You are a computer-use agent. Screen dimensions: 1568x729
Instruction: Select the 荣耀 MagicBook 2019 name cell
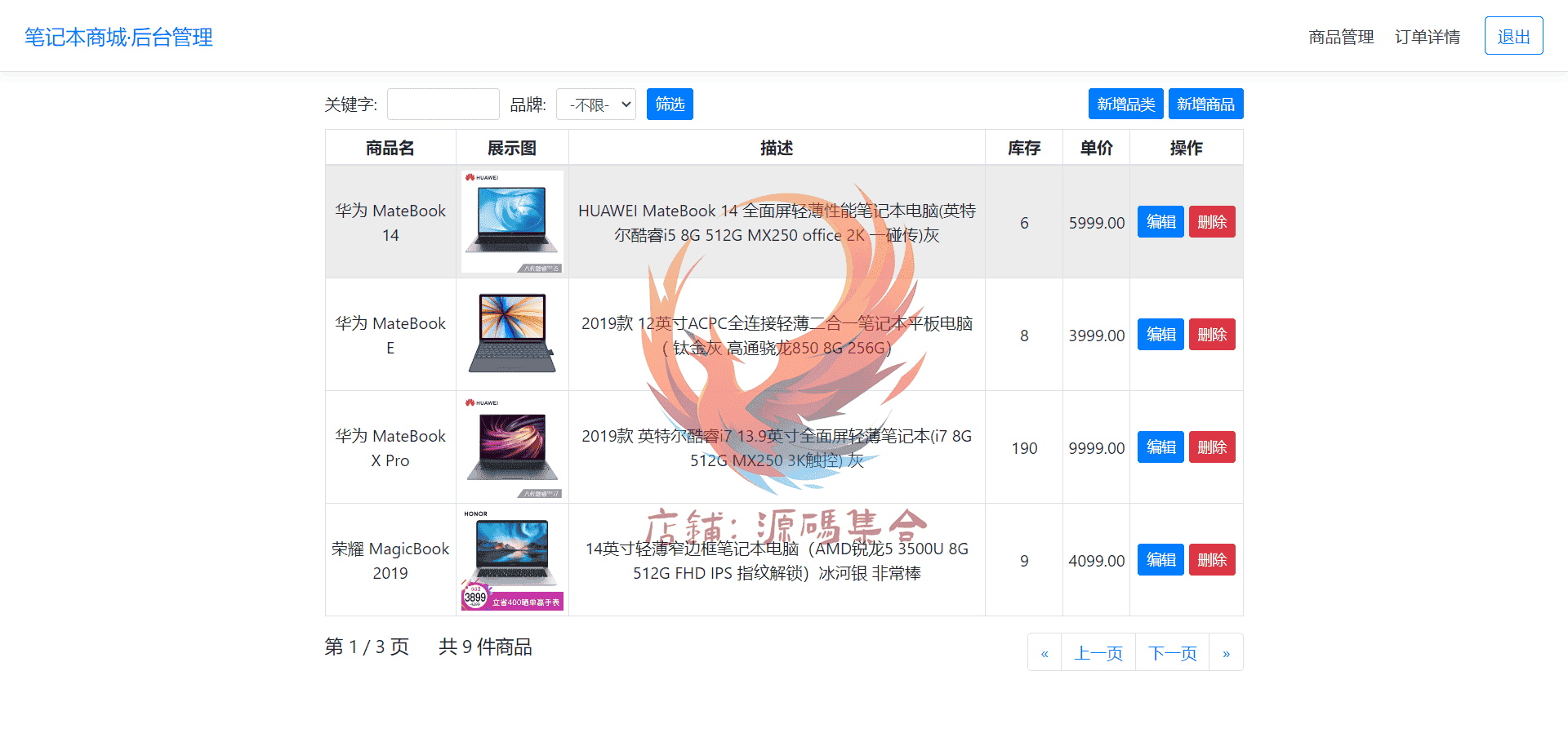click(390, 560)
